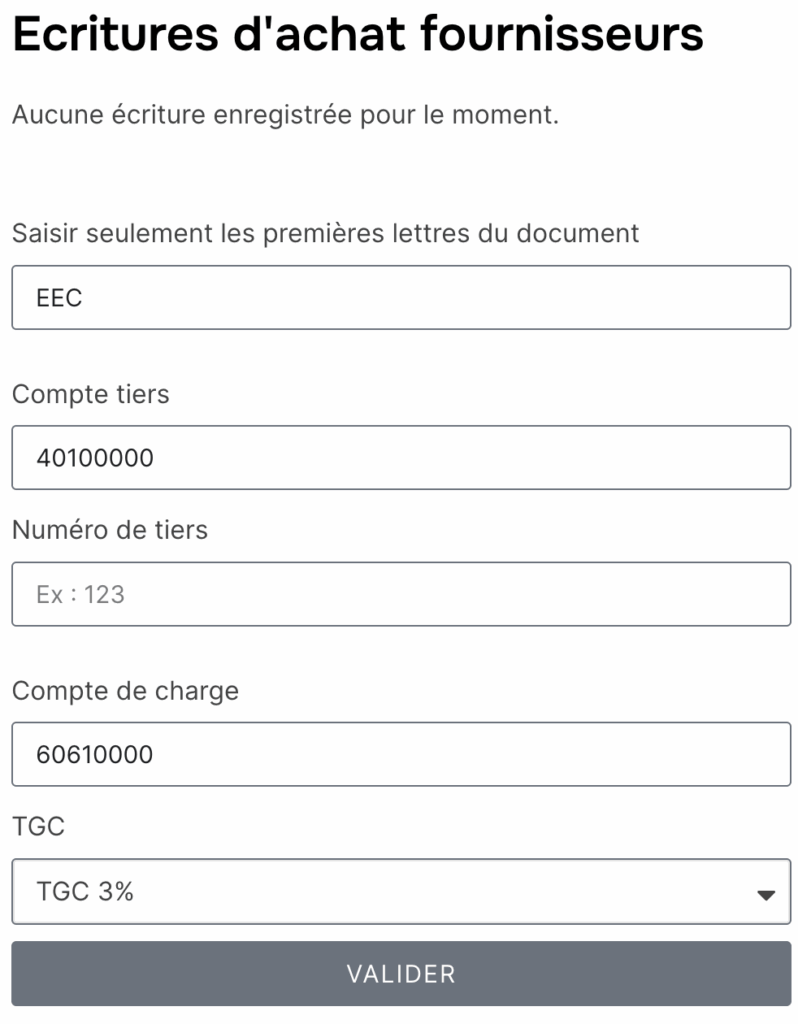This screenshot has width=798, height=1024.
Task: Open the TGC dropdown
Action: (x=400, y=891)
